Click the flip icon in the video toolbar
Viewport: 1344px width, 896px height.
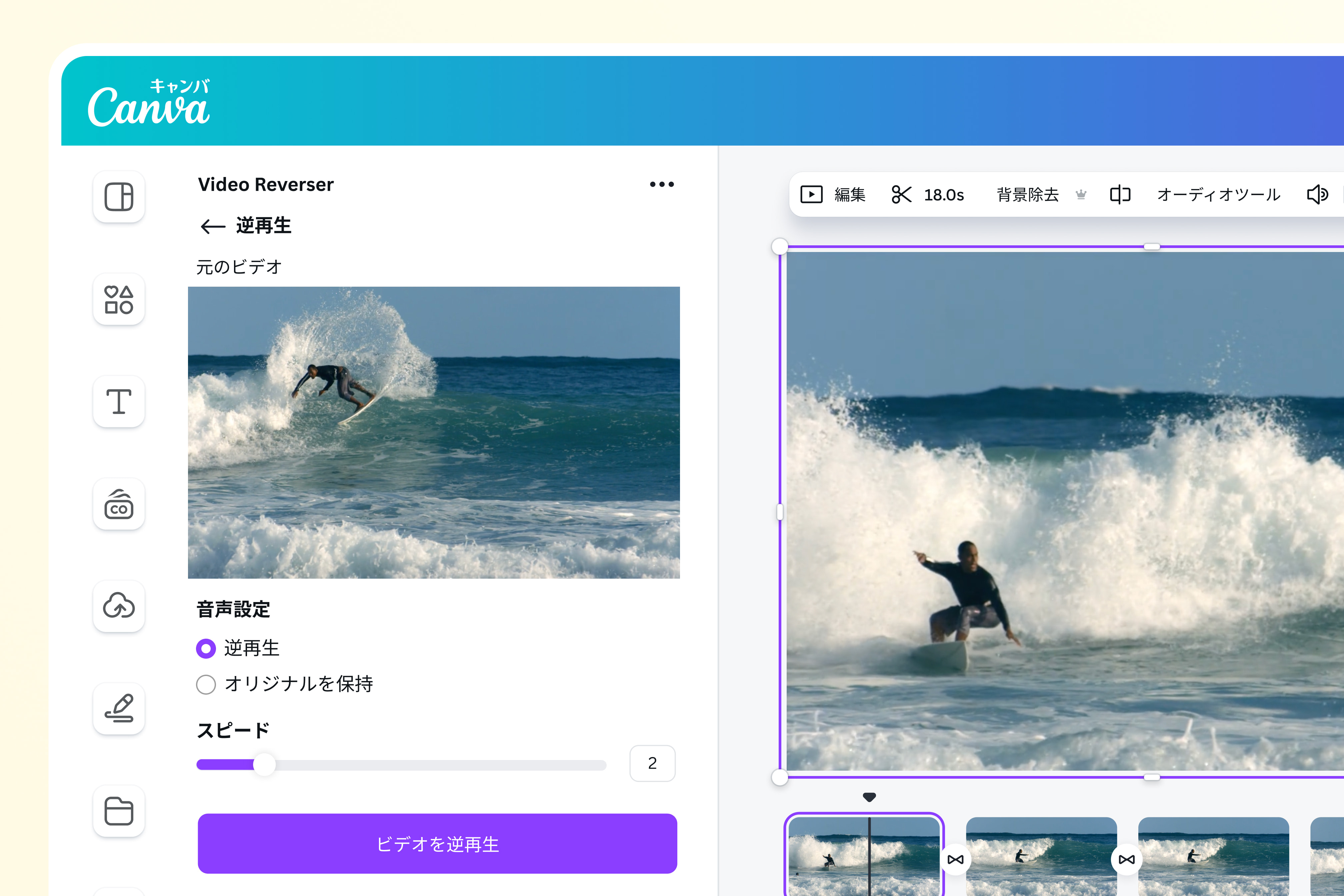1119,194
